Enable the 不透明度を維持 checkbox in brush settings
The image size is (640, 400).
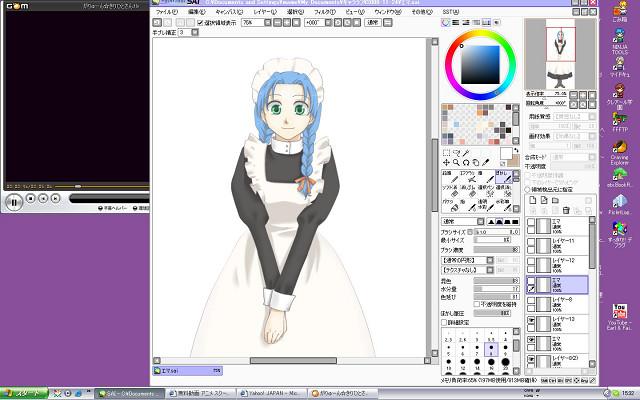476,304
